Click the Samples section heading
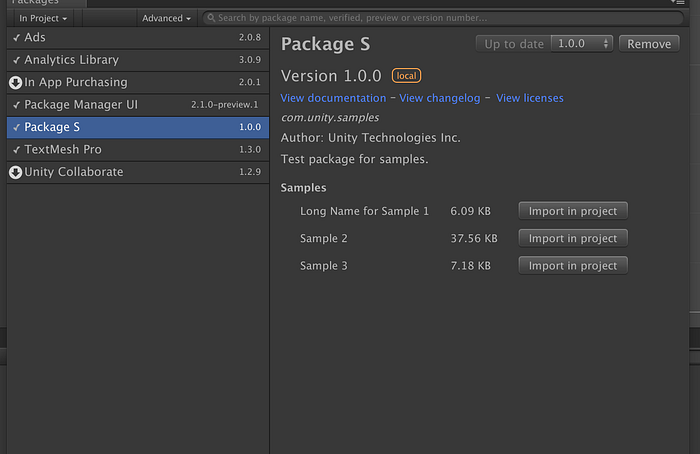Image resolution: width=700 pixels, height=454 pixels. point(304,188)
